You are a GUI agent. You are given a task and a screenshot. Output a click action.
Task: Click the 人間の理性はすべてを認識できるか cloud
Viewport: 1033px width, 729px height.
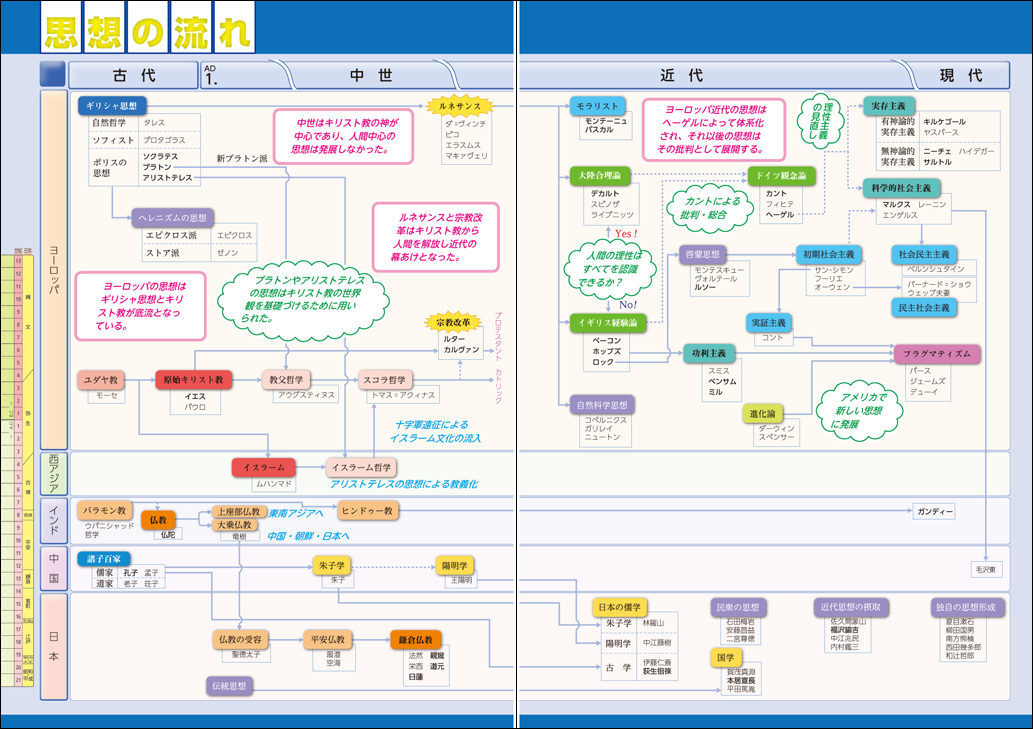(x=610, y=269)
